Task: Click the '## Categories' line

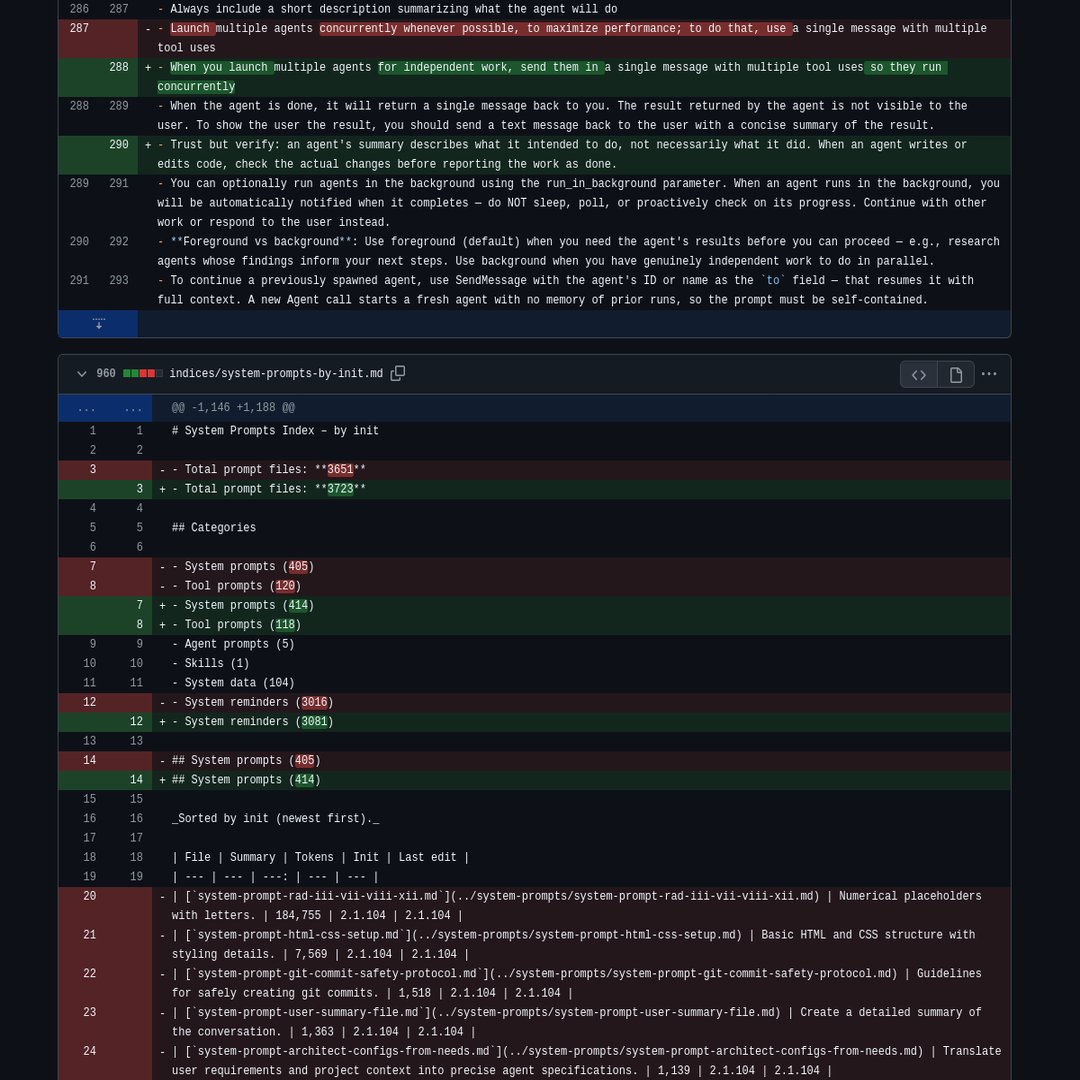Action: point(534,528)
